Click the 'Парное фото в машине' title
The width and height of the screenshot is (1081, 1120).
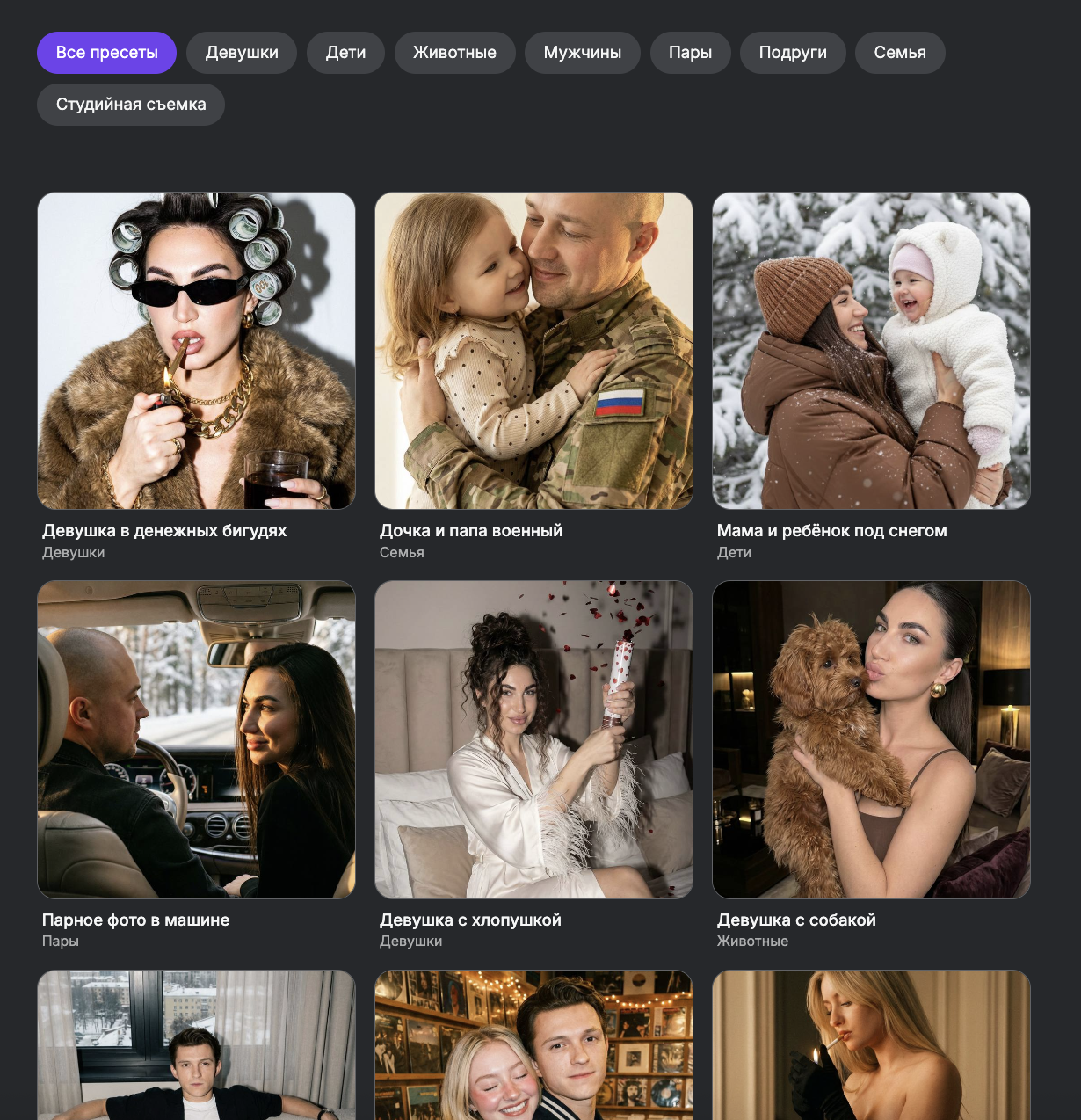pos(135,920)
